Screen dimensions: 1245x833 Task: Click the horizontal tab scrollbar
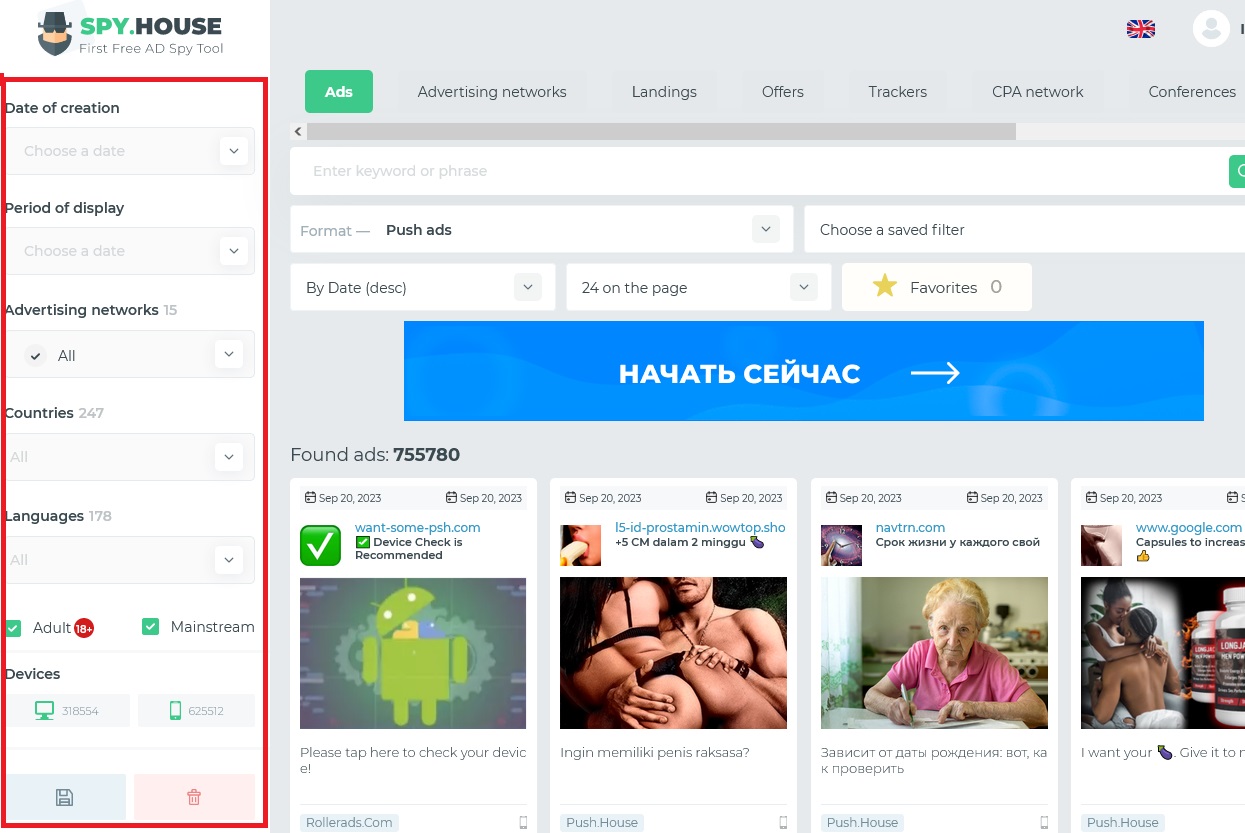pyautogui.click(x=661, y=131)
